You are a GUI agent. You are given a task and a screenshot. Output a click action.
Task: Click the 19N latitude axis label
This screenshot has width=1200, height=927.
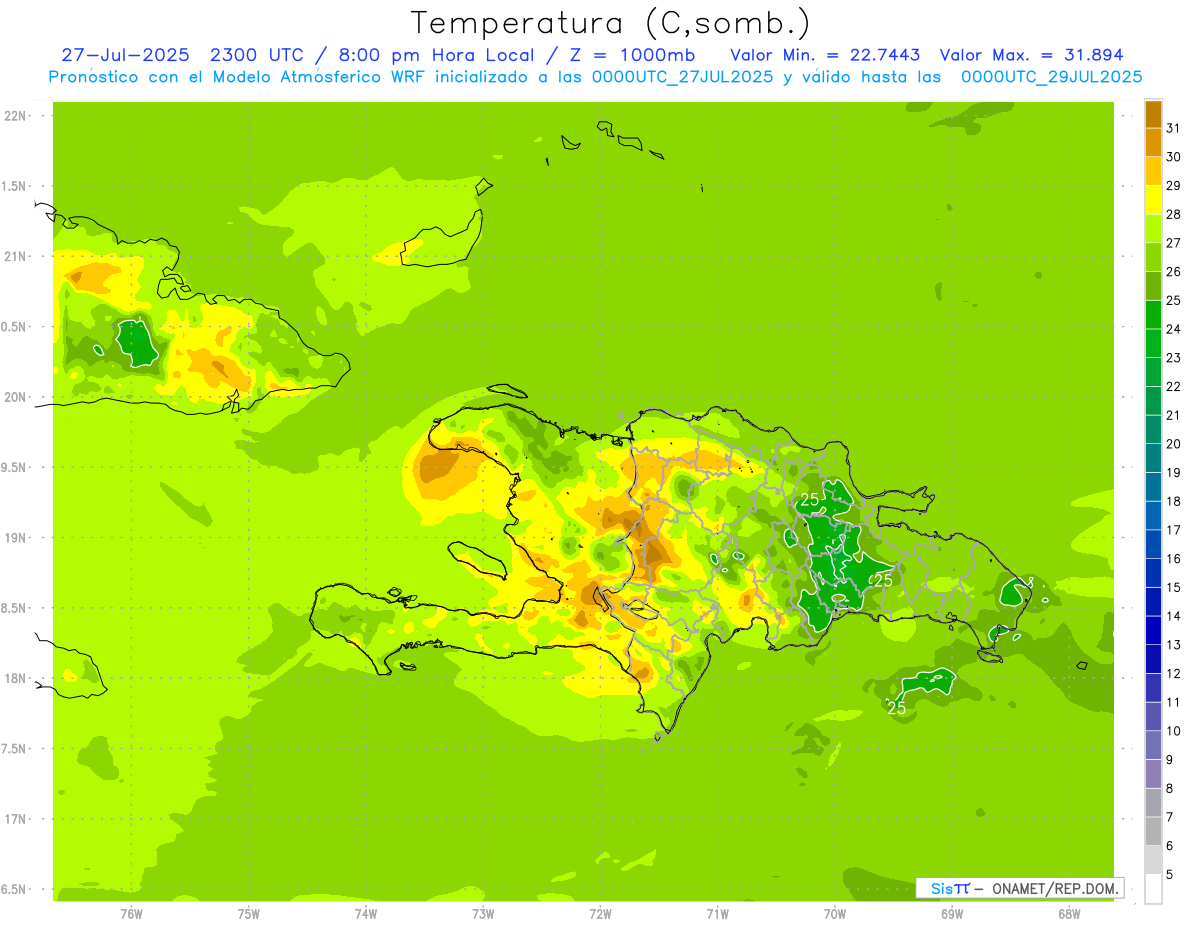15,538
